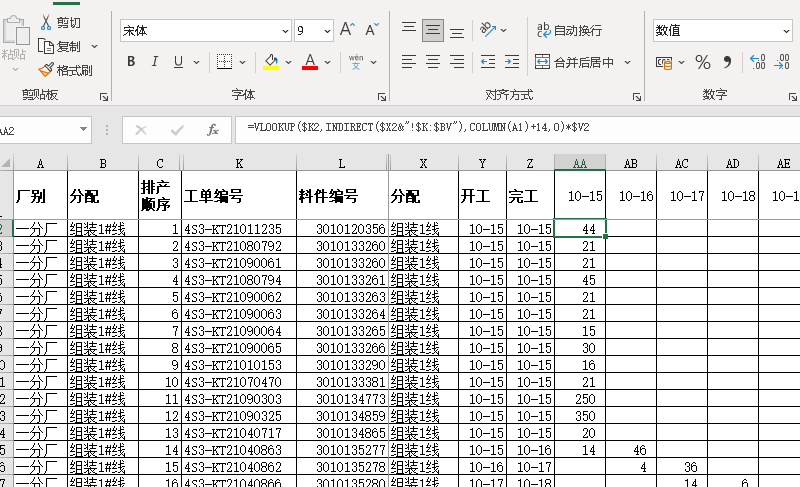Apply red font color

tap(310, 62)
